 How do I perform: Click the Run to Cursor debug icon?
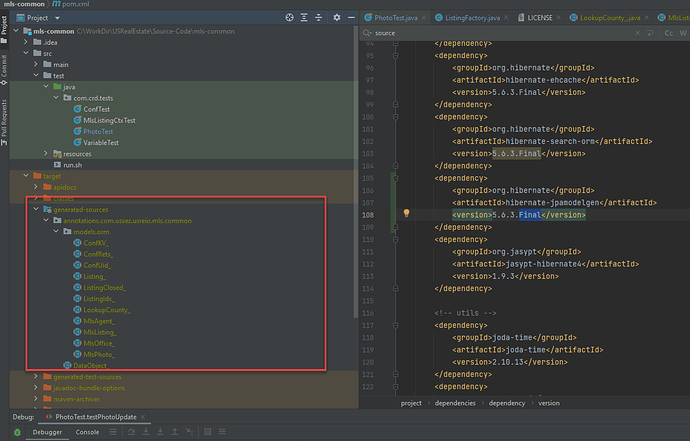(189, 432)
